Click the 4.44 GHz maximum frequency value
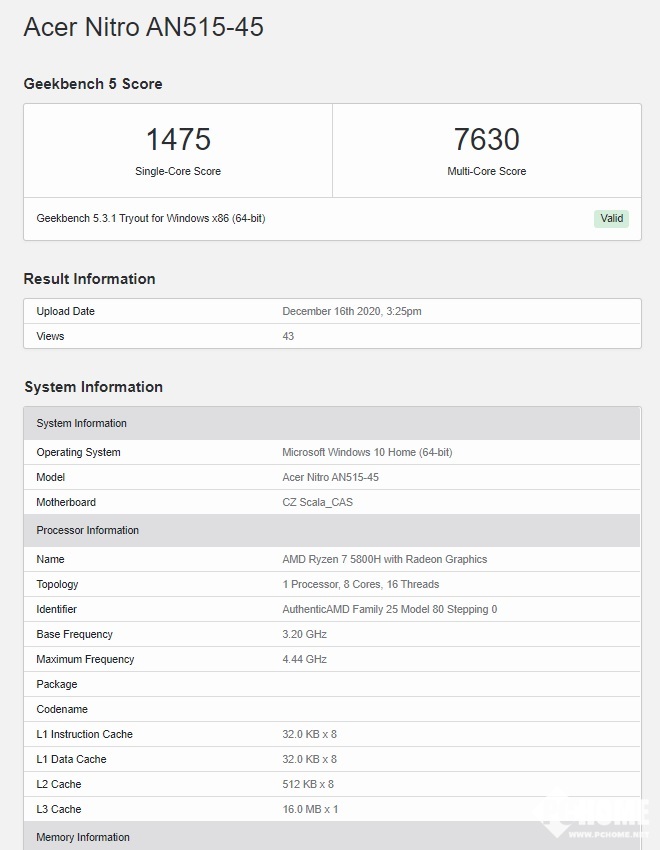Image resolution: width=660 pixels, height=850 pixels. 304,659
